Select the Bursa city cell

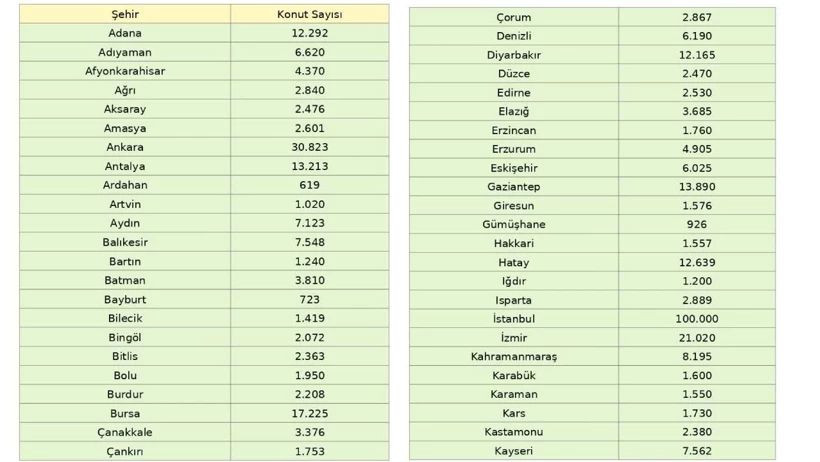click(x=125, y=413)
